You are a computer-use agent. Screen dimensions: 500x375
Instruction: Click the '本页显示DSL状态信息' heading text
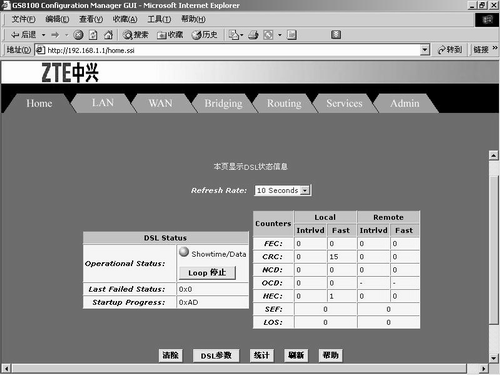coord(250,166)
